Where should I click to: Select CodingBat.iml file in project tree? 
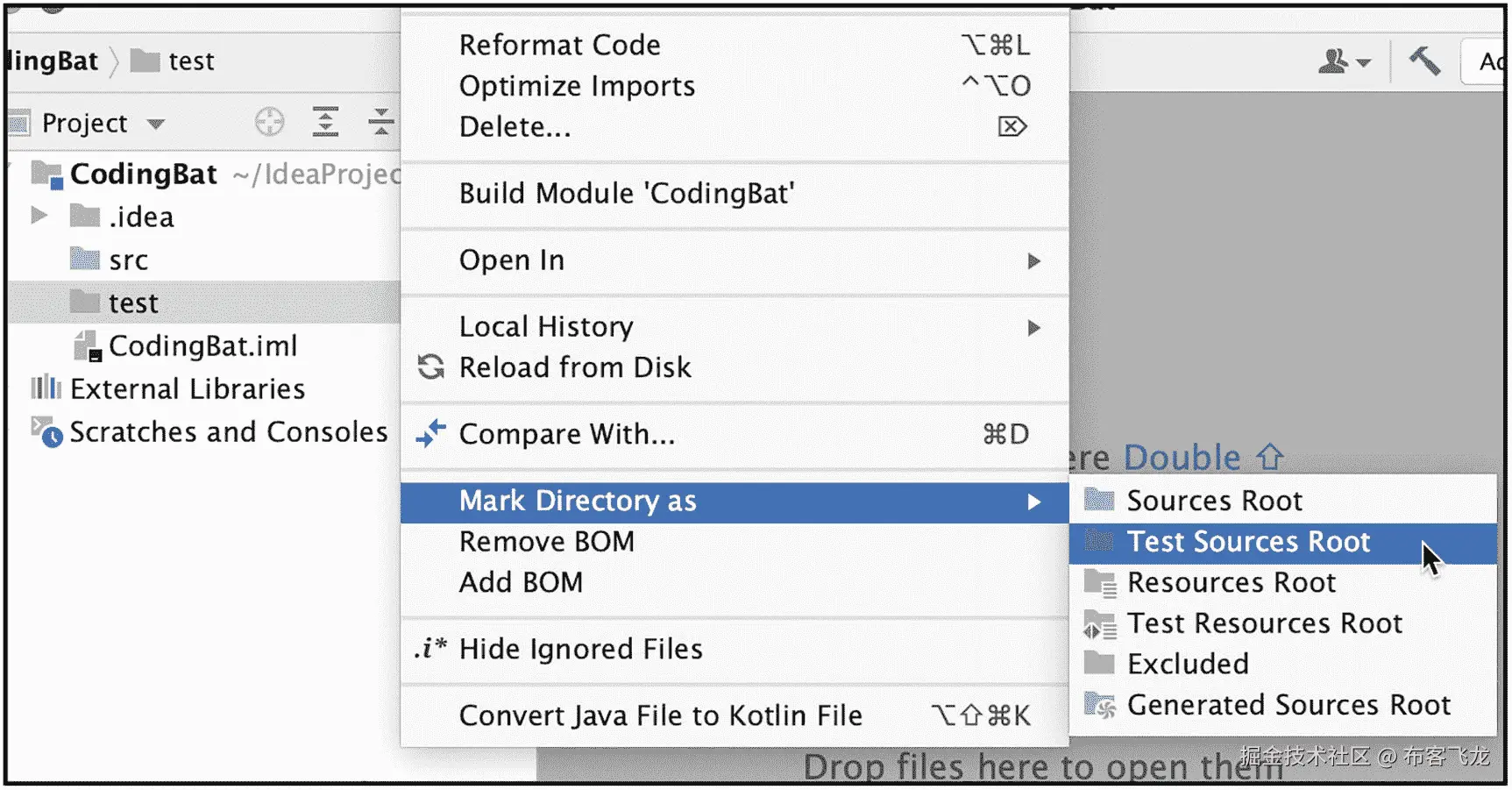pos(202,346)
